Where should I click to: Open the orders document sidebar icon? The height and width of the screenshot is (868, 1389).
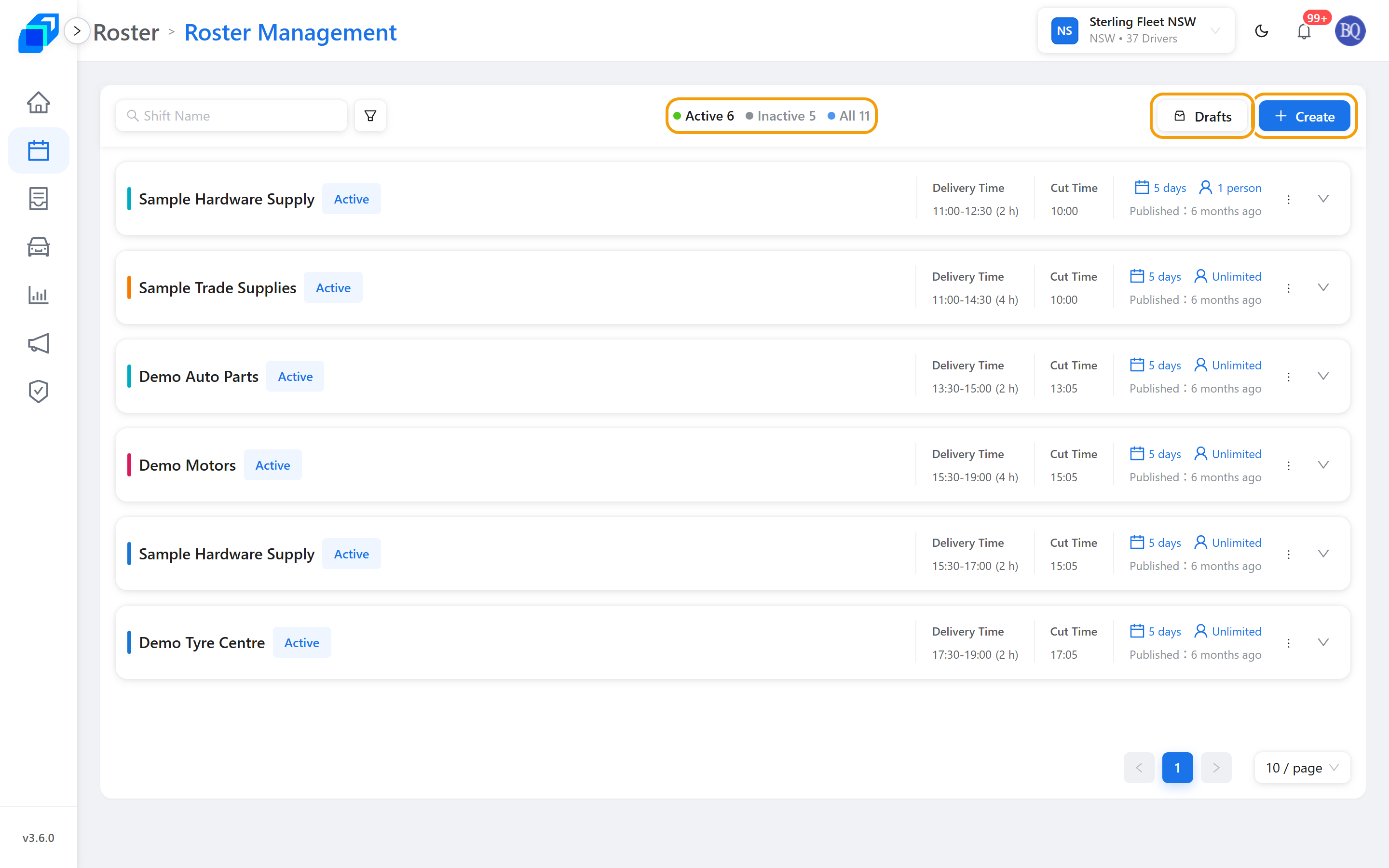click(x=39, y=199)
